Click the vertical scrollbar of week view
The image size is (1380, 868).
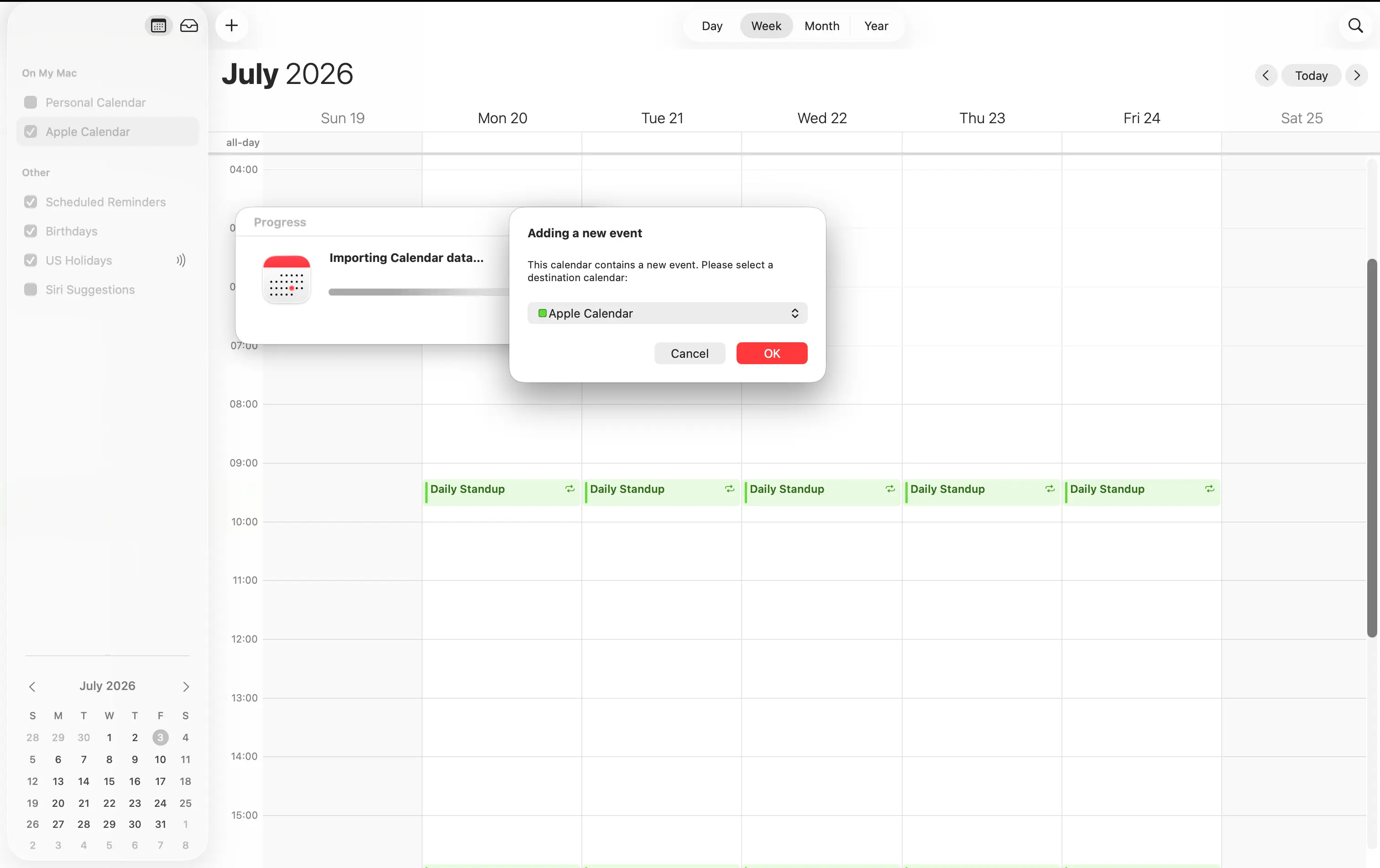(1371, 448)
